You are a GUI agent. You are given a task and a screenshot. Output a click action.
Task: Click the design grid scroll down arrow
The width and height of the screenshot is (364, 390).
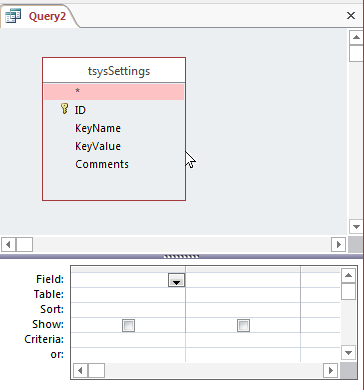(349, 353)
